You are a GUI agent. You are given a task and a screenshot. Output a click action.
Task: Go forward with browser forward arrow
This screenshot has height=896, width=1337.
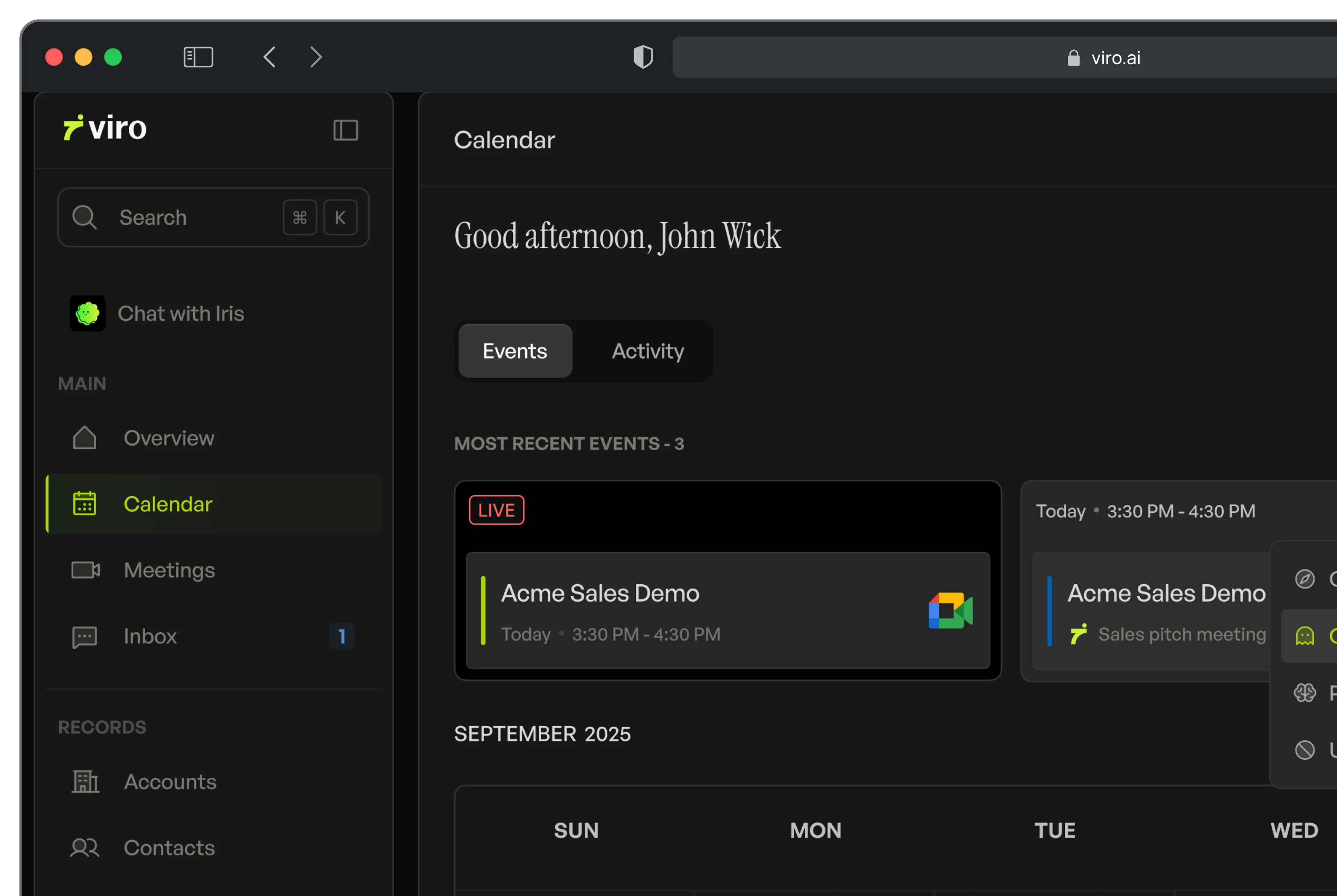pyautogui.click(x=316, y=57)
